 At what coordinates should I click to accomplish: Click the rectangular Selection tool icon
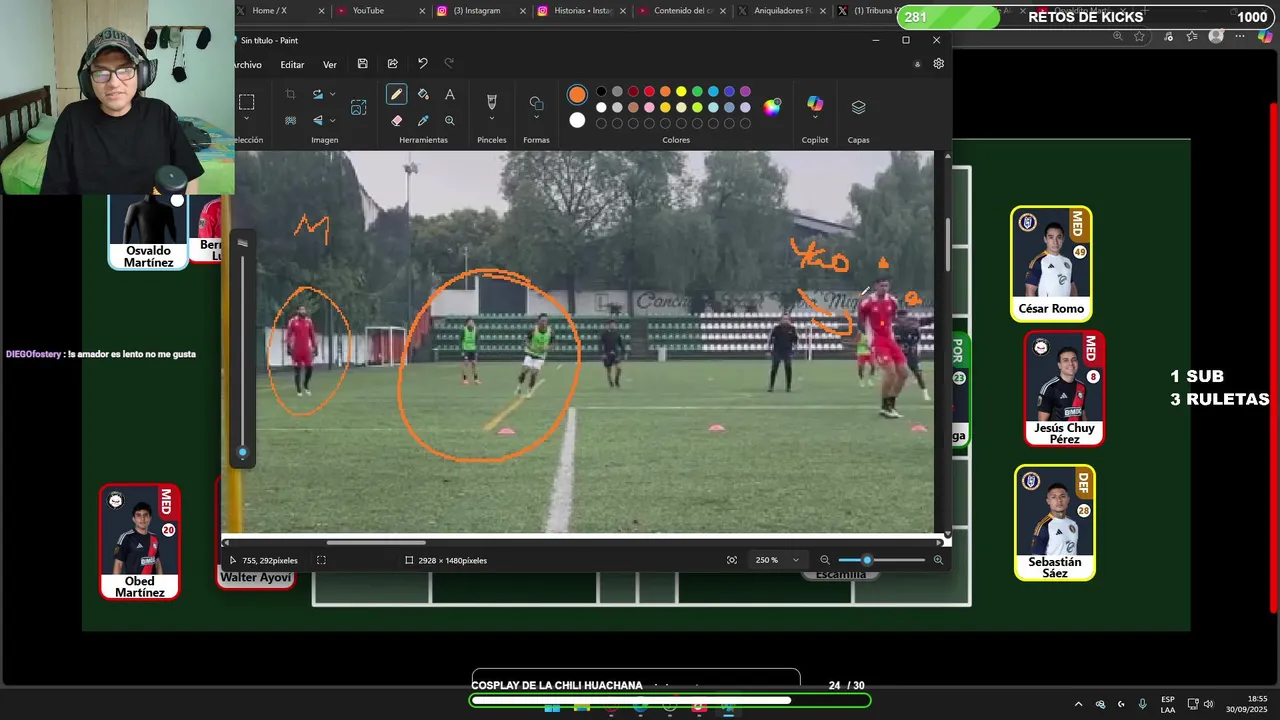click(x=246, y=101)
